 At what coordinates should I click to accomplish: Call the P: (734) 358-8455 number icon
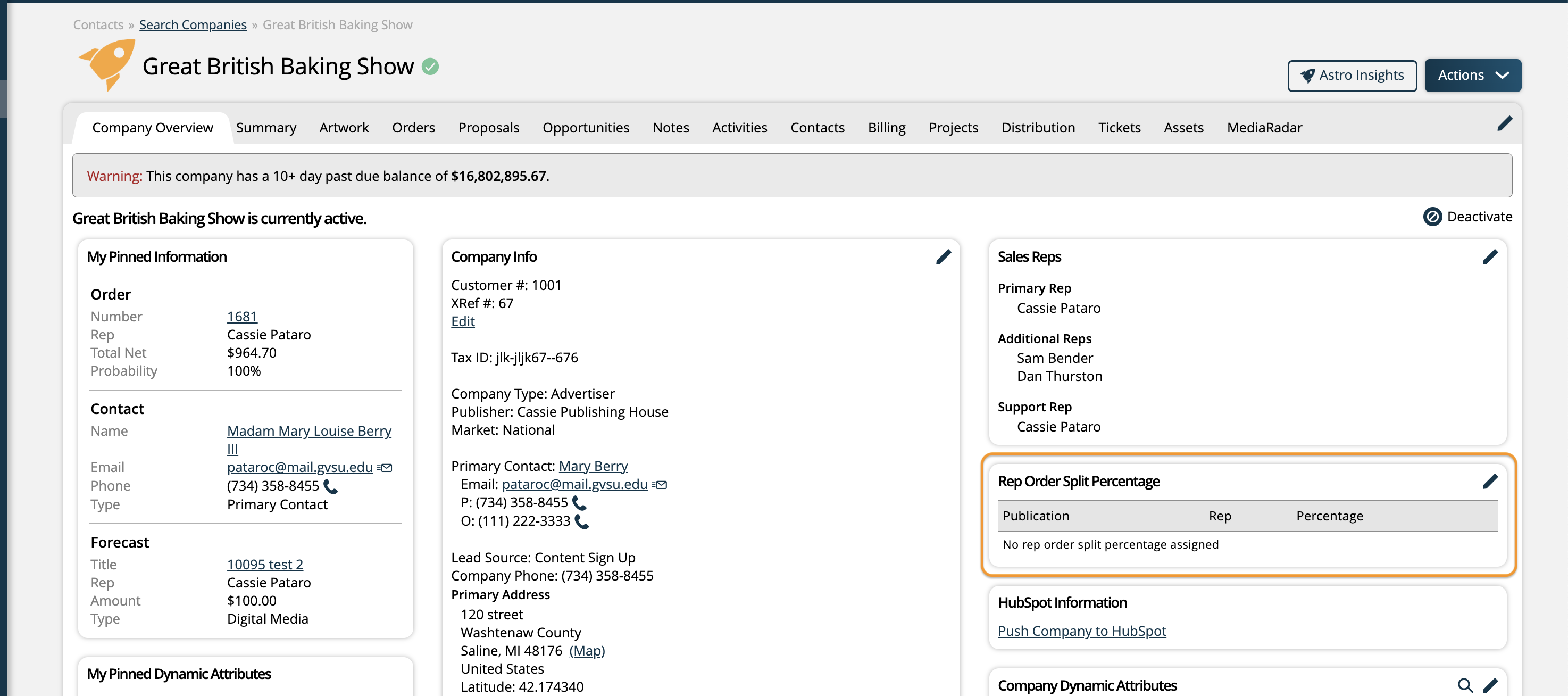[x=579, y=503]
